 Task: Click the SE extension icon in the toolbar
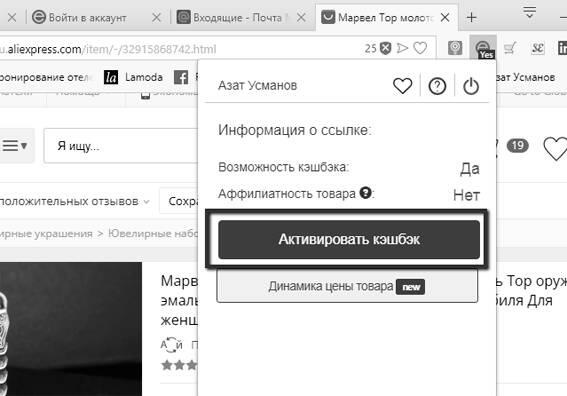[x=537, y=48]
